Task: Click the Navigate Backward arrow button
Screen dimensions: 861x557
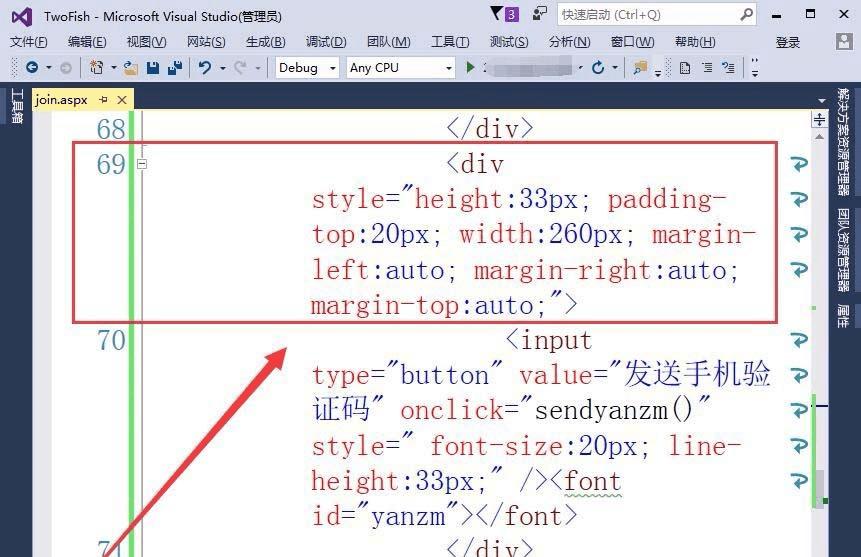Action: pyautogui.click(x=32, y=68)
